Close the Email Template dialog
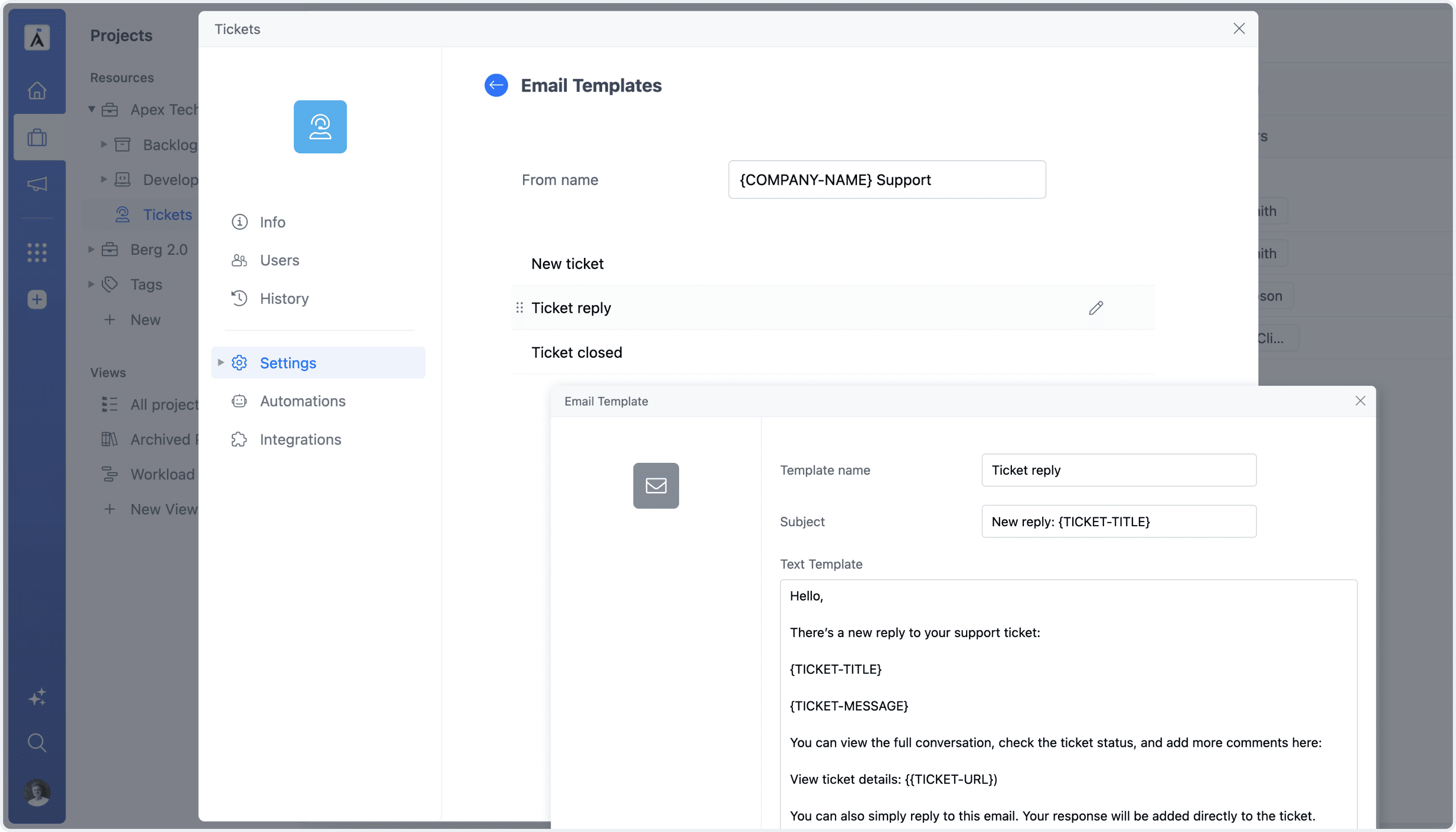The height and width of the screenshot is (832, 1456). click(1360, 400)
